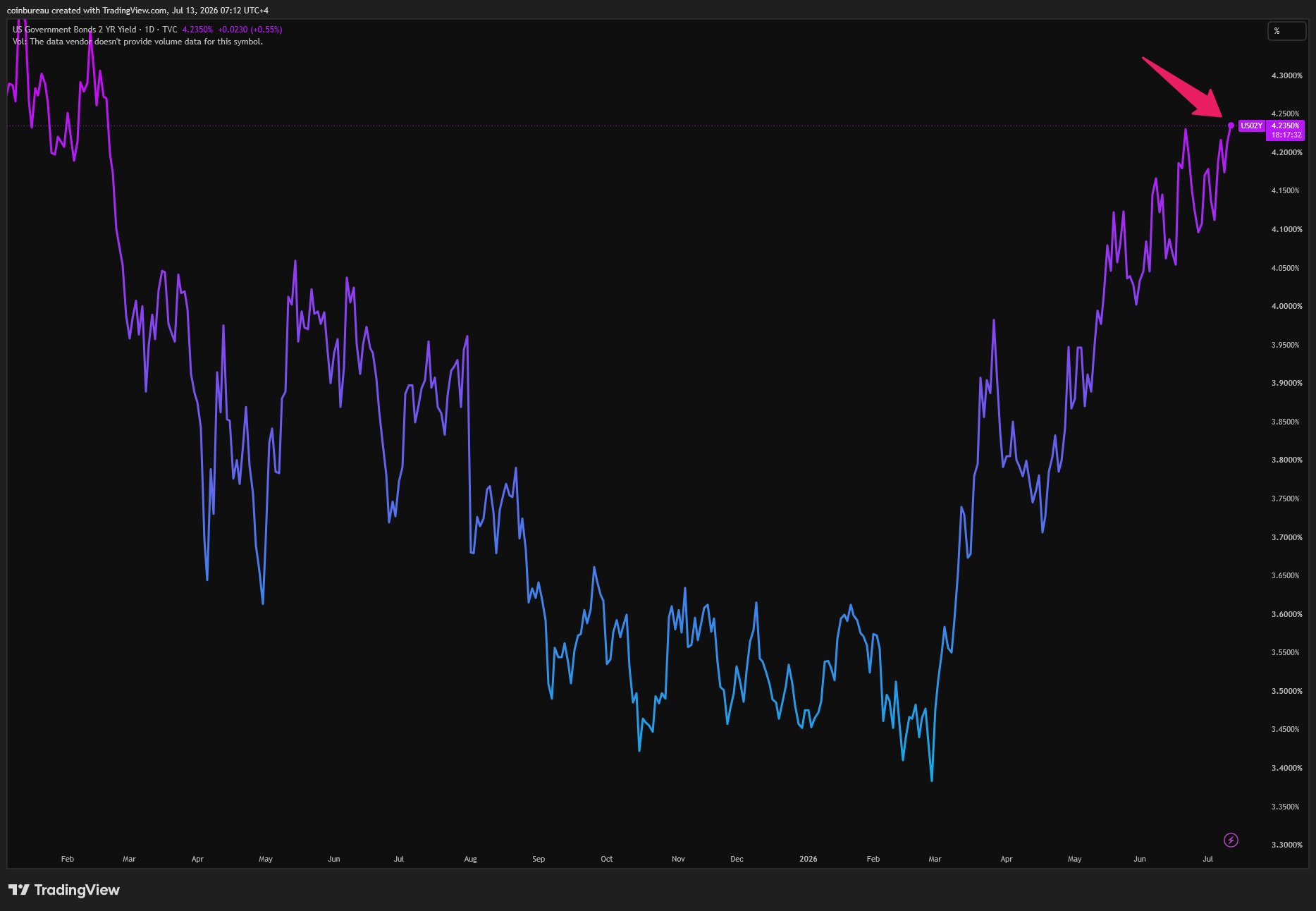Click the lightning bolt icon near the time axis

coord(1231,840)
